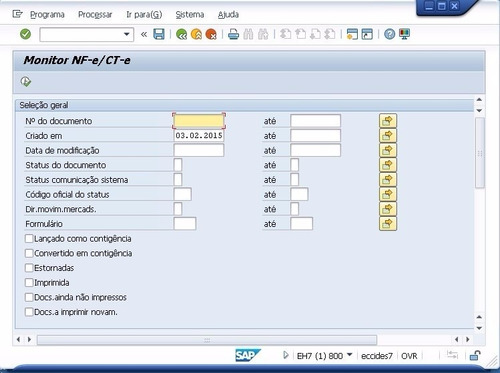Open the command field dropdown arrow
This screenshot has height=373, width=500.
pyautogui.click(x=127, y=34)
